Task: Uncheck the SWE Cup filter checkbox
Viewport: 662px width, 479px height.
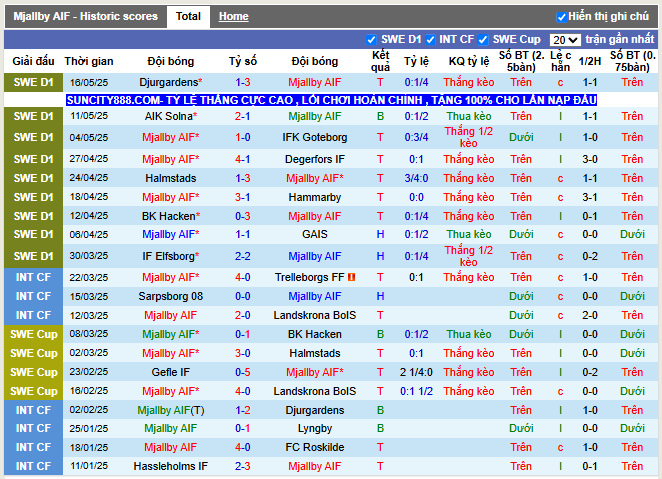Action: (483, 40)
